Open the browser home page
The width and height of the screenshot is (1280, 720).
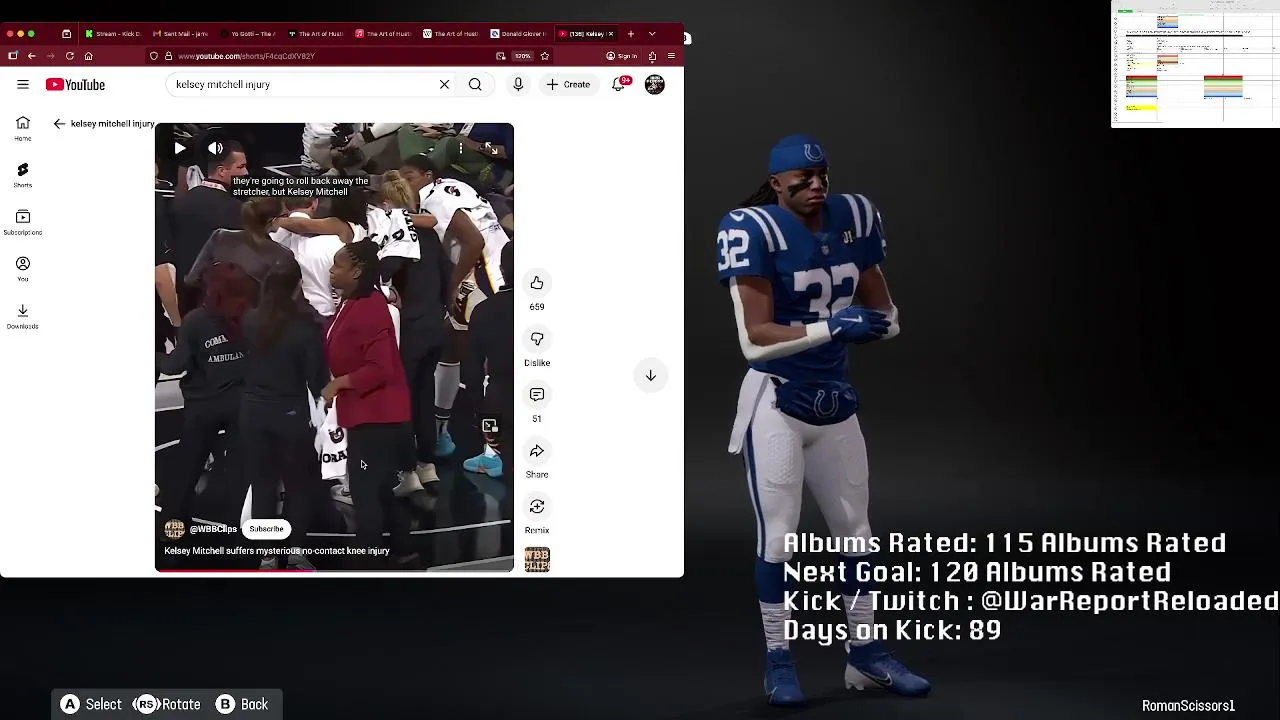(89, 56)
